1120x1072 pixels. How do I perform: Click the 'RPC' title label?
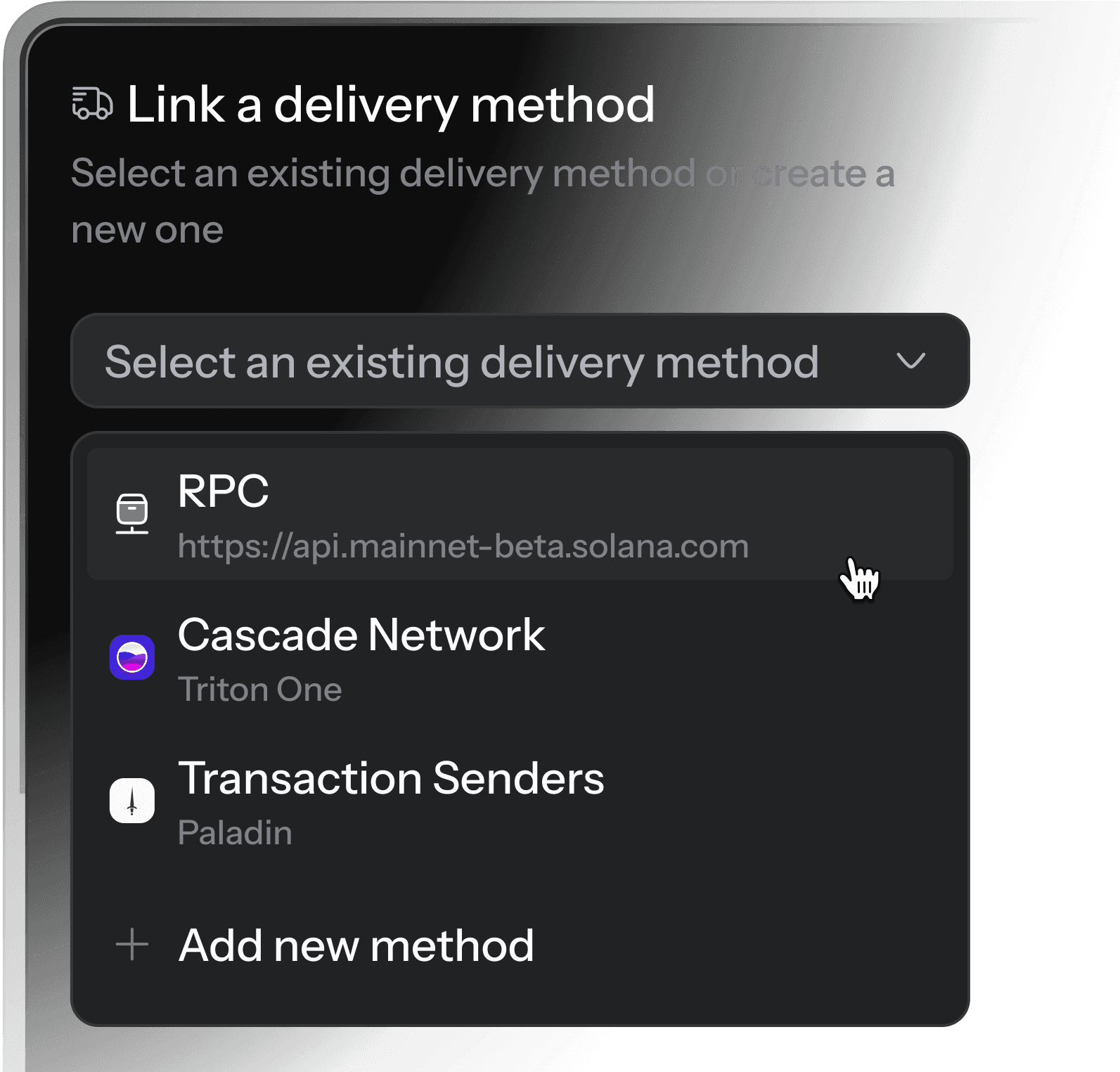tap(223, 491)
